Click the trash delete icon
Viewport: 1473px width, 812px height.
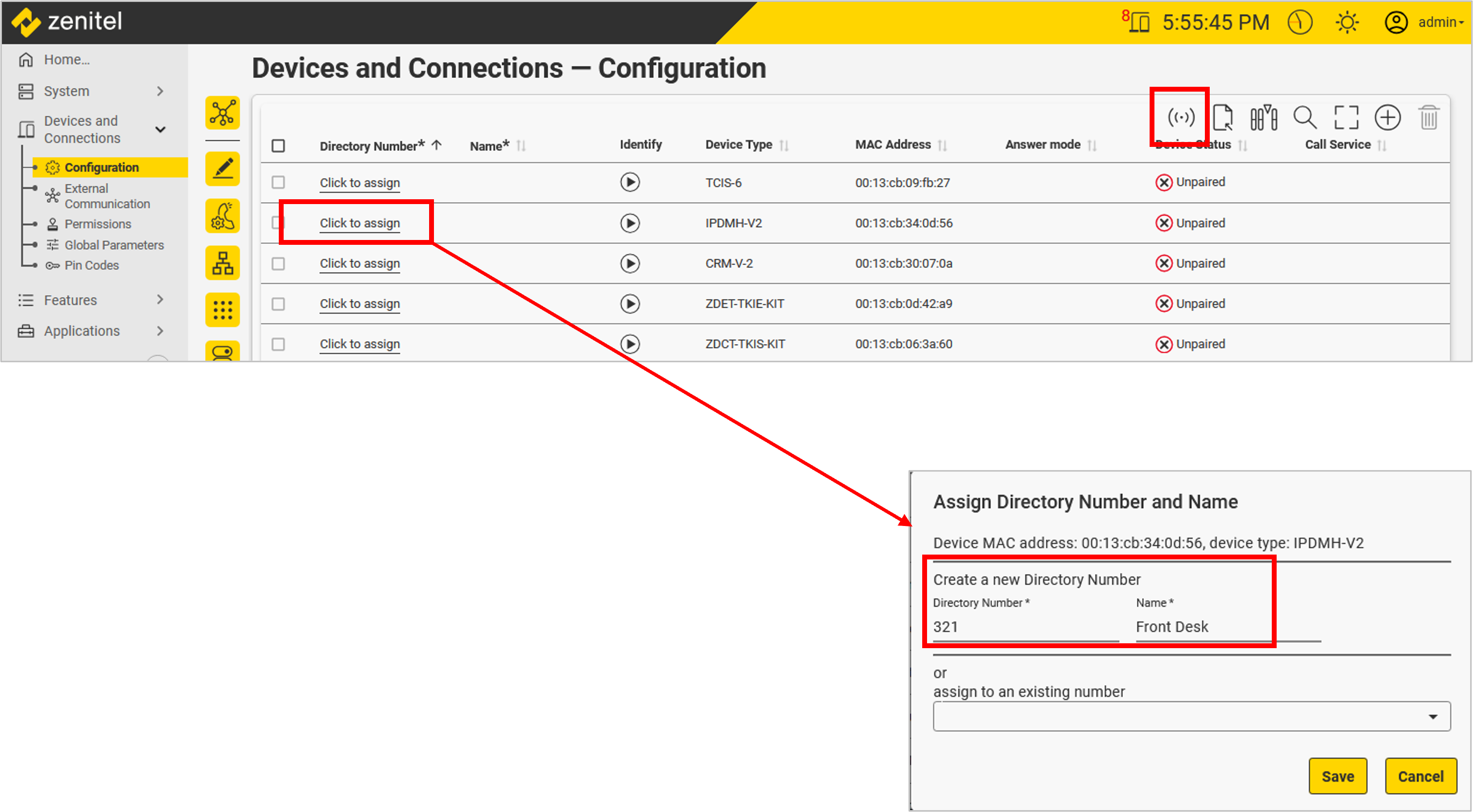pyautogui.click(x=1428, y=118)
